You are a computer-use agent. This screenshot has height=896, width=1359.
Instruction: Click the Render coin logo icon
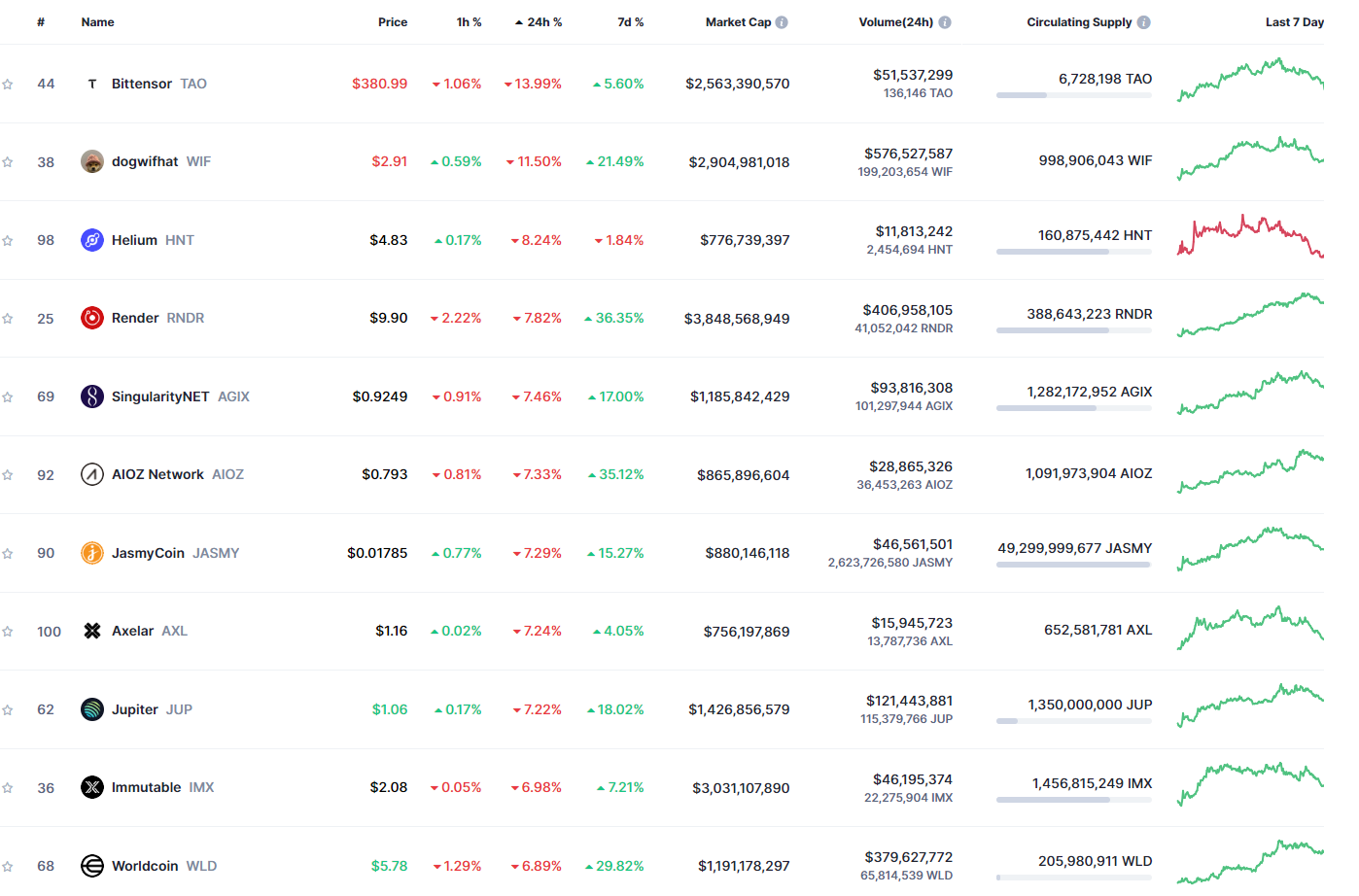pos(92,318)
